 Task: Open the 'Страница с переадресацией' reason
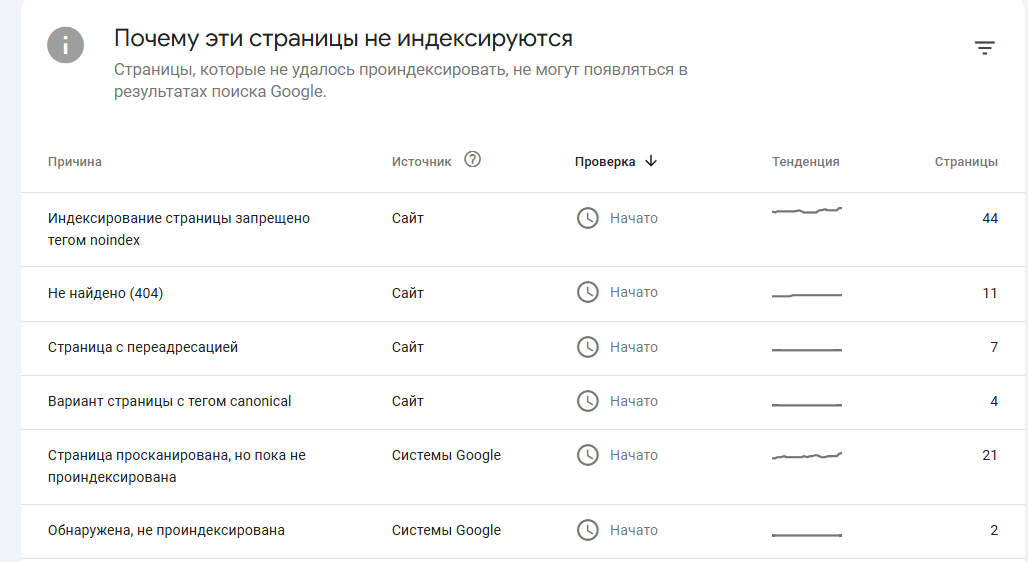click(x=143, y=347)
